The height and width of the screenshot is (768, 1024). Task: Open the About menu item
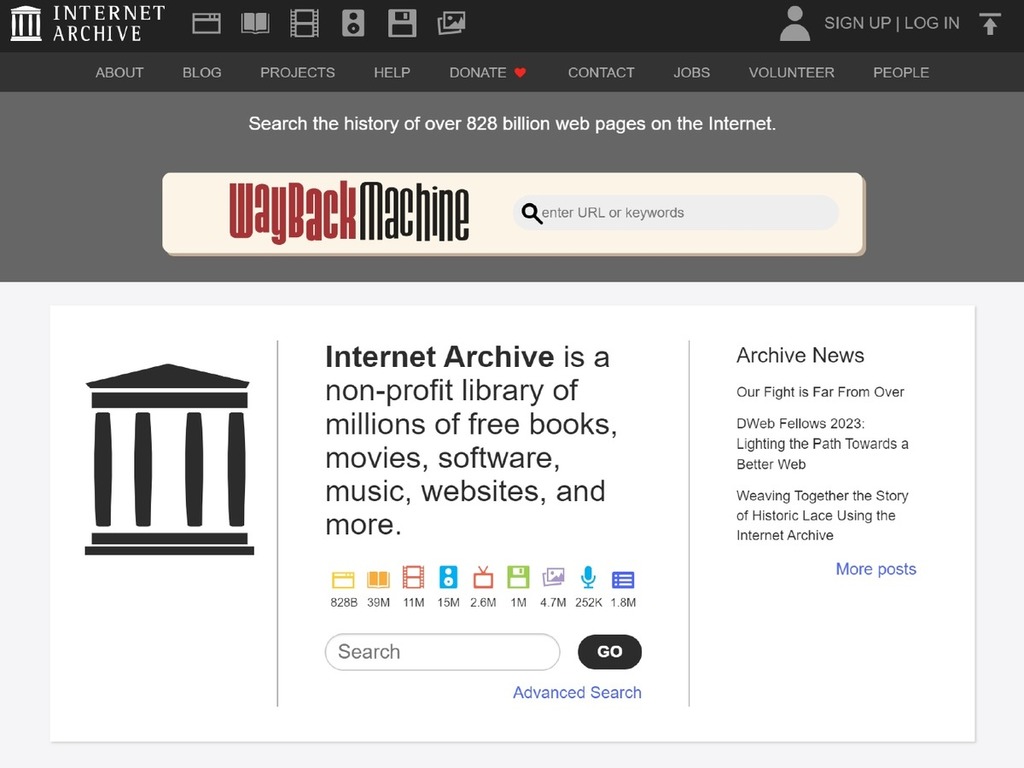click(x=120, y=72)
